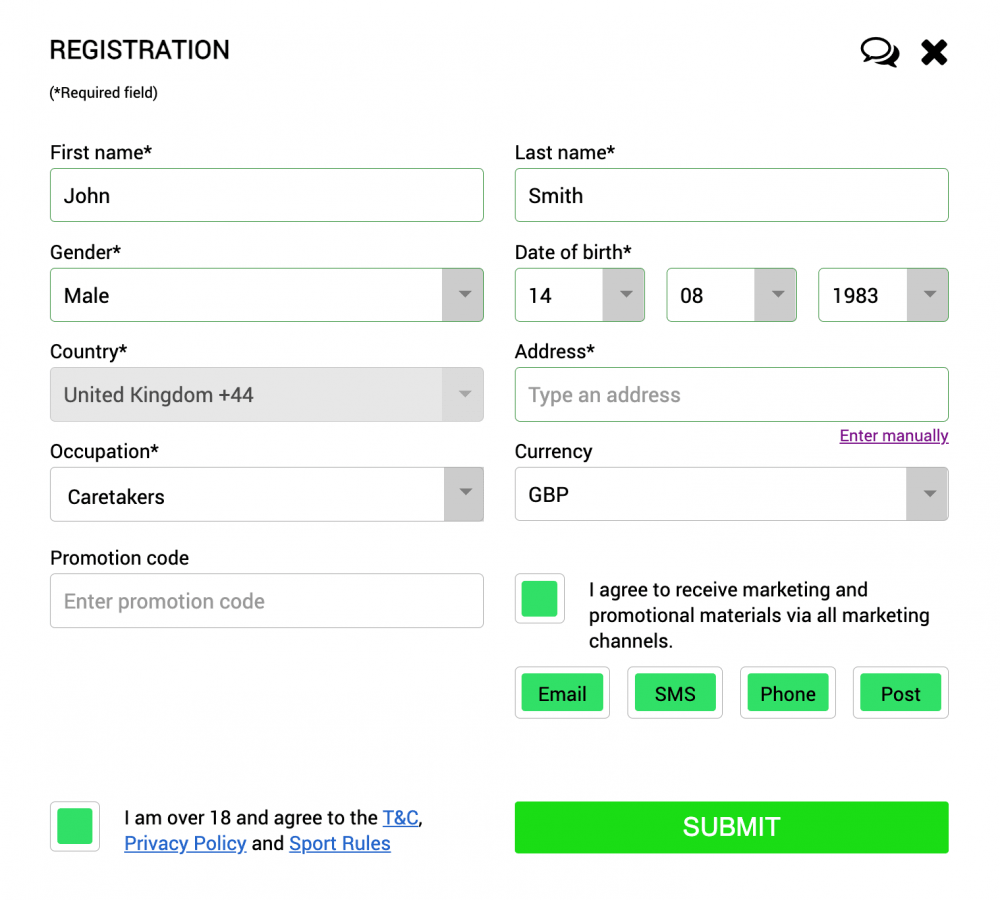Tick the over 18 agreement checkbox
The image size is (1000, 900).
pyautogui.click(x=75, y=826)
